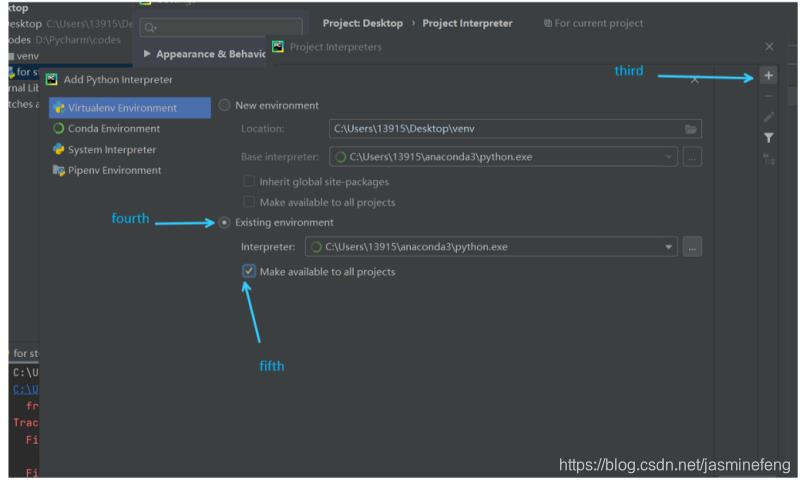
Task: Uncheck Make available to all projects under Existing environment
Action: point(249,271)
